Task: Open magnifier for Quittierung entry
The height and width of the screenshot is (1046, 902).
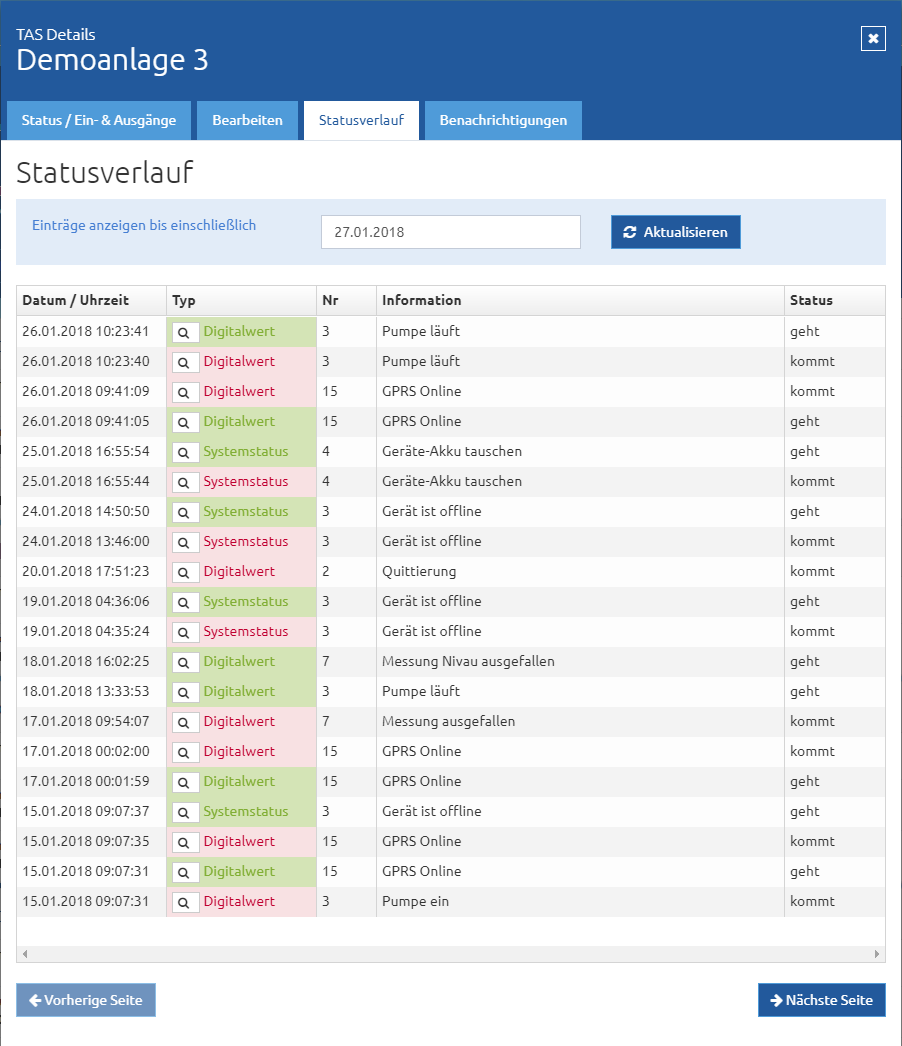Action: (x=185, y=572)
